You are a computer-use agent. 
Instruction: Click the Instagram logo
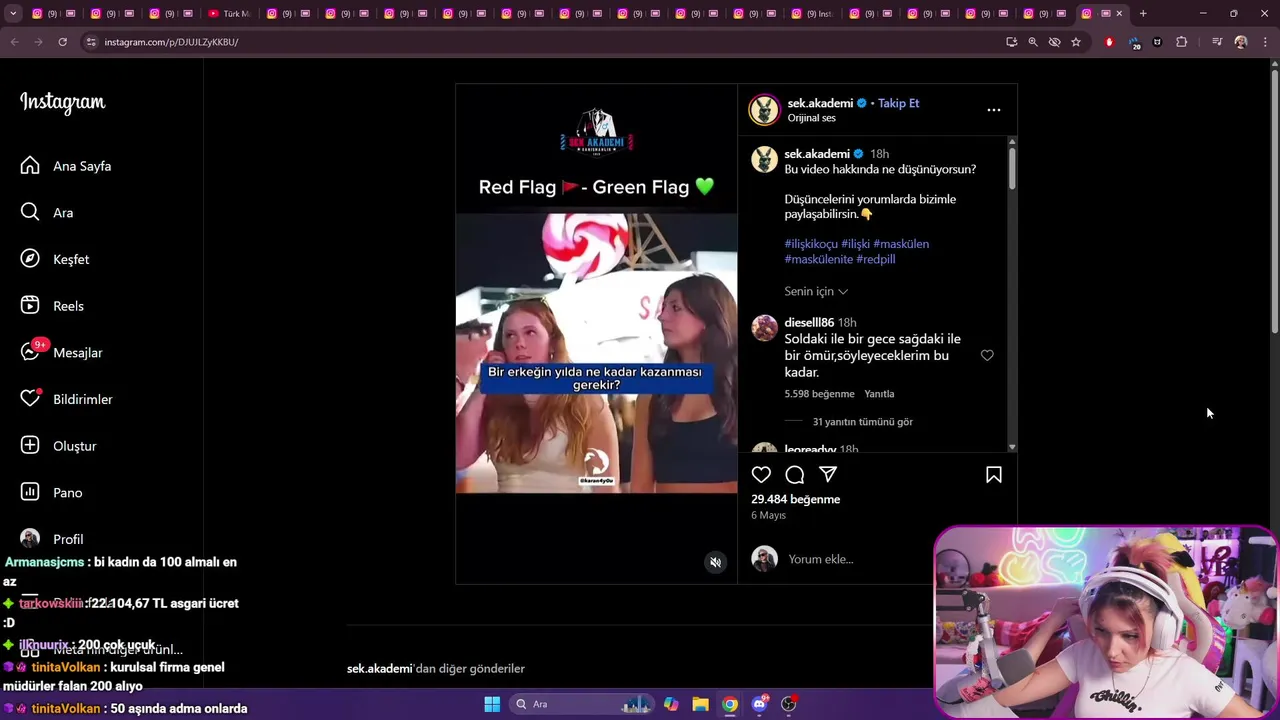tap(62, 103)
